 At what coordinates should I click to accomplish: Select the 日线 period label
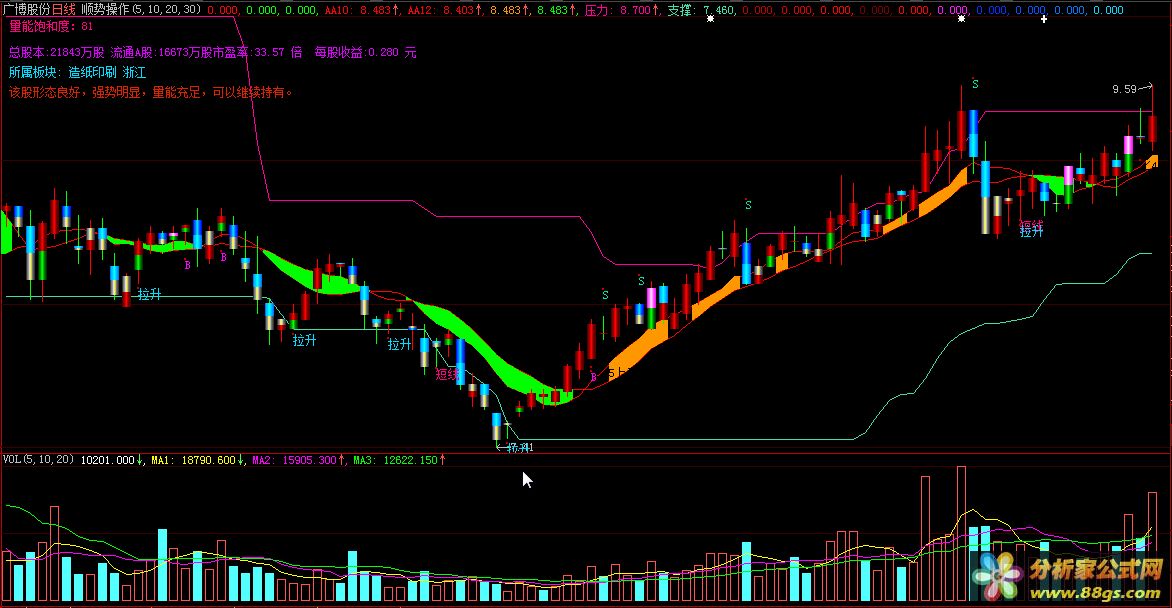tap(64, 10)
